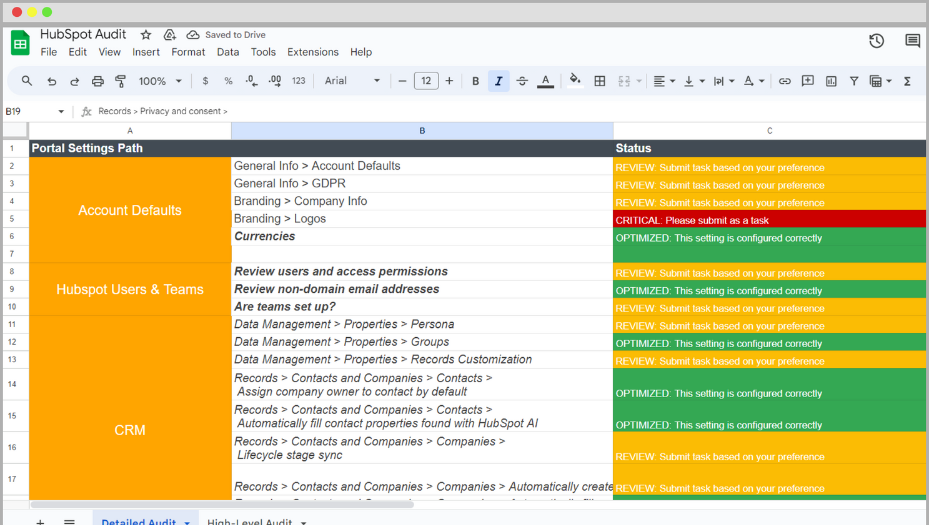Image resolution: width=929 pixels, height=526 pixels.
Task: Open Google Sheets home icon
Action: [x=20, y=43]
